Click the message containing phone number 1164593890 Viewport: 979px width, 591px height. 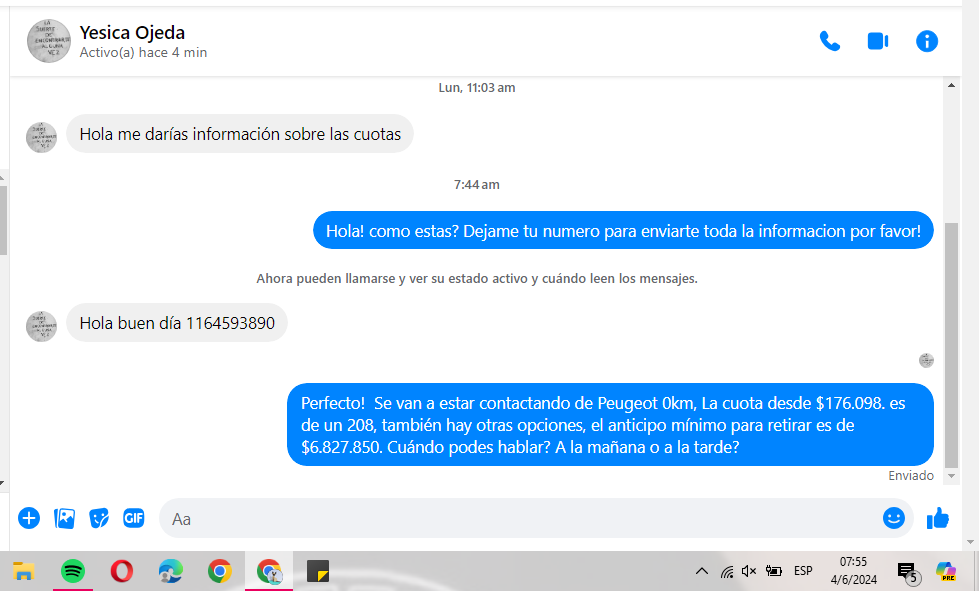pos(177,323)
